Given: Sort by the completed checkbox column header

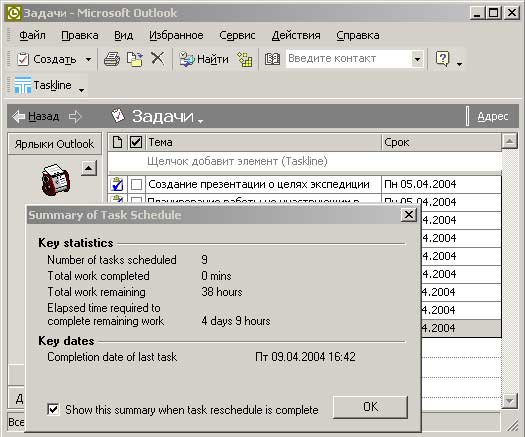Looking at the screenshot, I should click(136, 142).
